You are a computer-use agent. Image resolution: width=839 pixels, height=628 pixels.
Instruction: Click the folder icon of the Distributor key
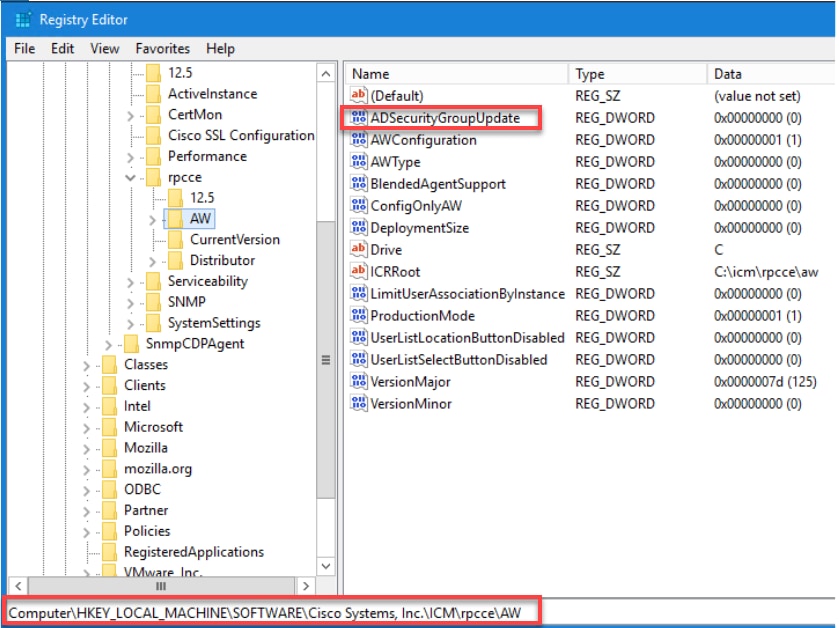174,260
